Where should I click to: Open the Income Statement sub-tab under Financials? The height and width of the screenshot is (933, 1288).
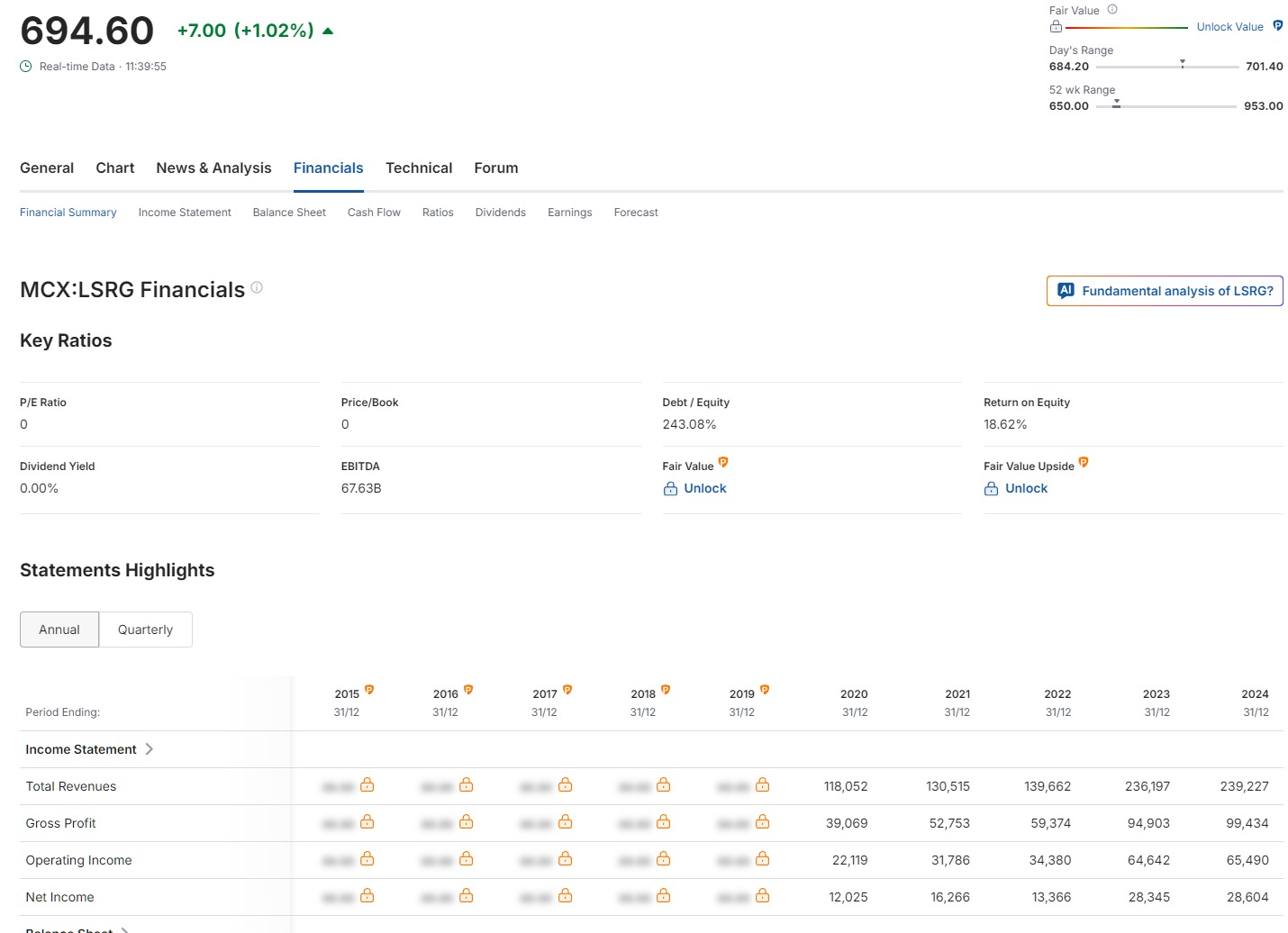[x=185, y=213]
